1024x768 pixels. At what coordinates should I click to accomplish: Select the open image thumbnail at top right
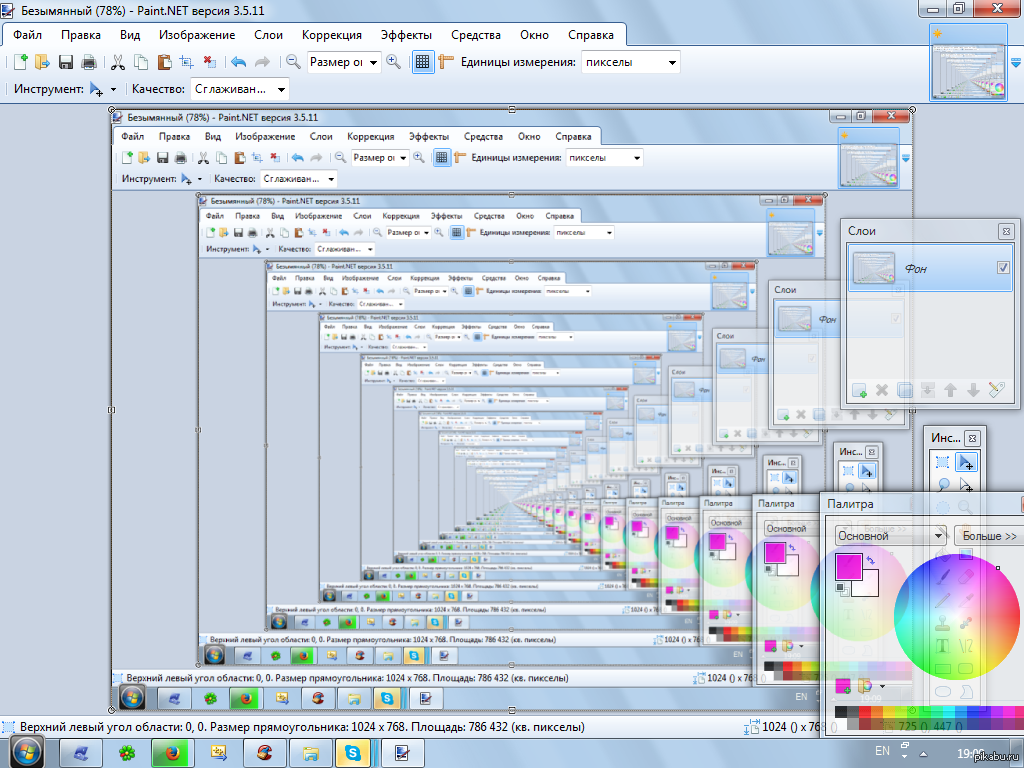(x=968, y=63)
